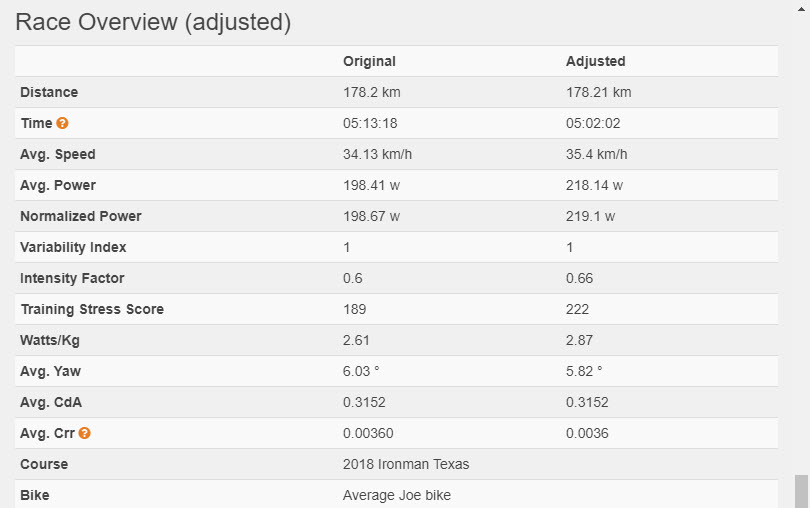Click the help icon next to Avg. Crr
Viewport: 810px width, 508px height.
[x=85, y=433]
